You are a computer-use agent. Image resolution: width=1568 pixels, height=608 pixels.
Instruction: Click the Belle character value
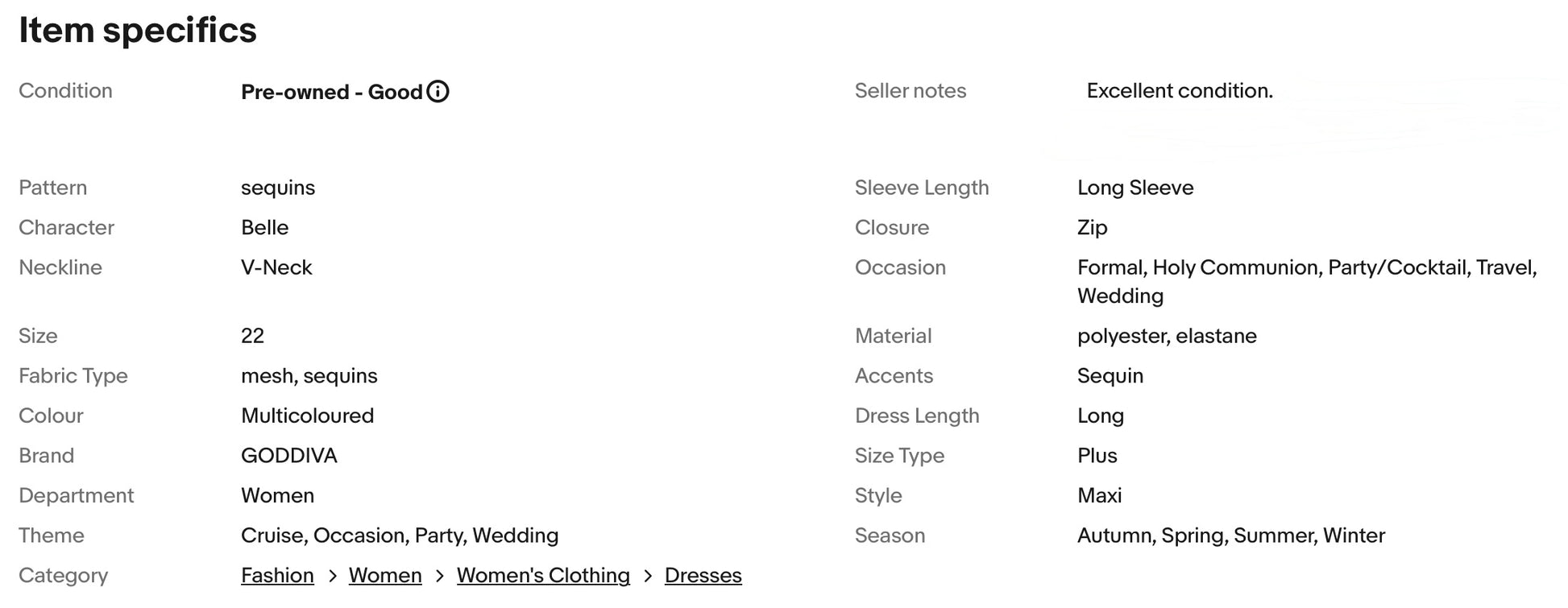pos(264,228)
